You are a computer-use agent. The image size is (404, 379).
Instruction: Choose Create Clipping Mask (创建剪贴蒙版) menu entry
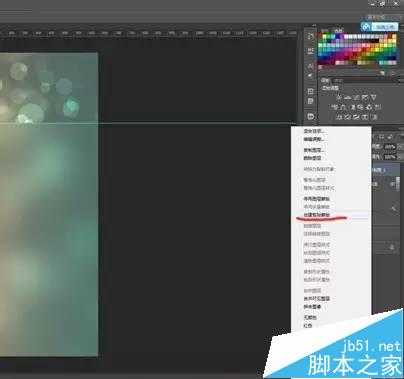click(317, 215)
